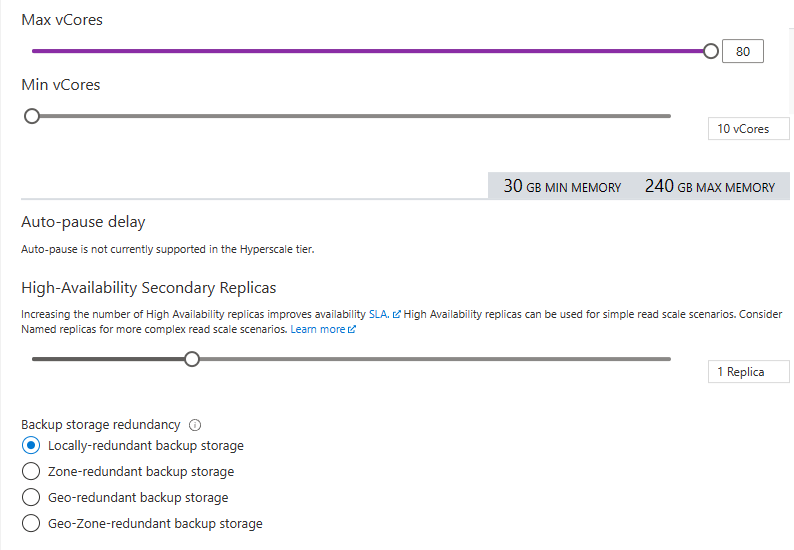
Task: Select Locally-redundant backup storage option
Action: pos(31,446)
